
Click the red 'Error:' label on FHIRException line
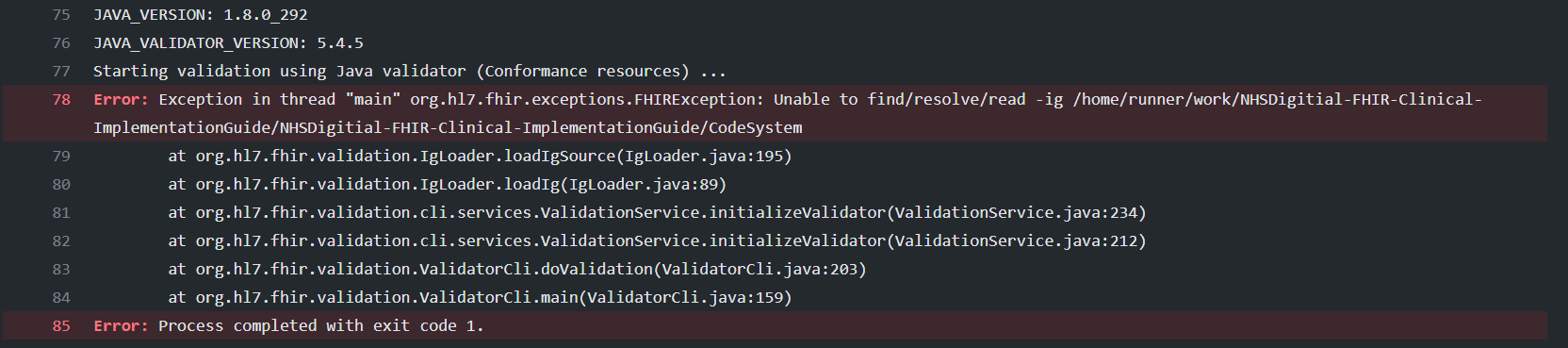tap(121, 100)
